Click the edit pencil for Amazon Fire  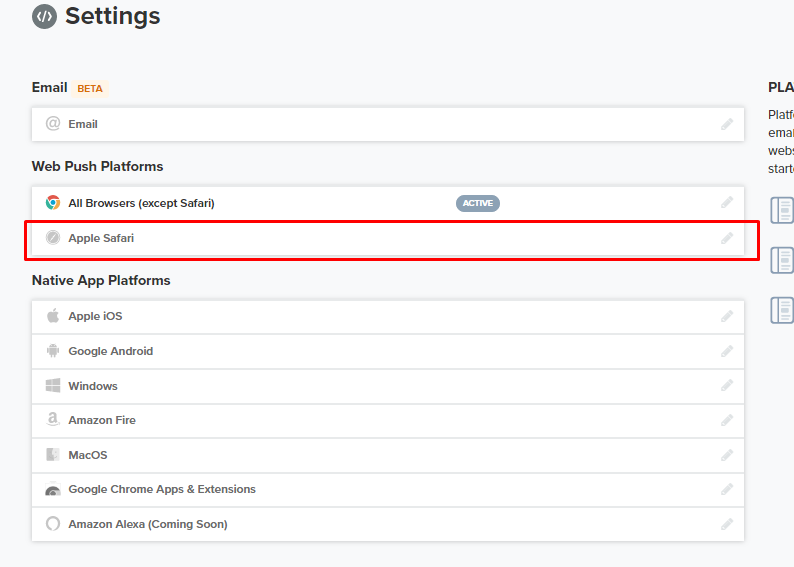[727, 421]
